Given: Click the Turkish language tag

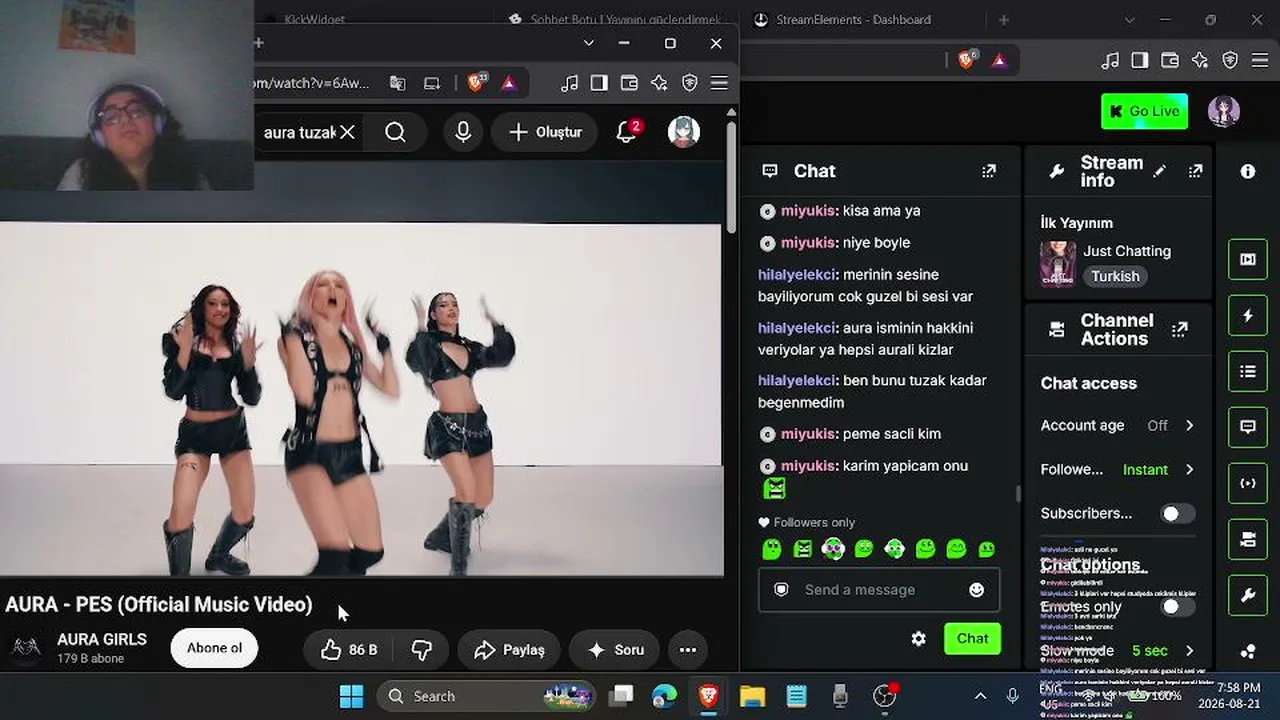Looking at the screenshot, I should tap(1115, 277).
